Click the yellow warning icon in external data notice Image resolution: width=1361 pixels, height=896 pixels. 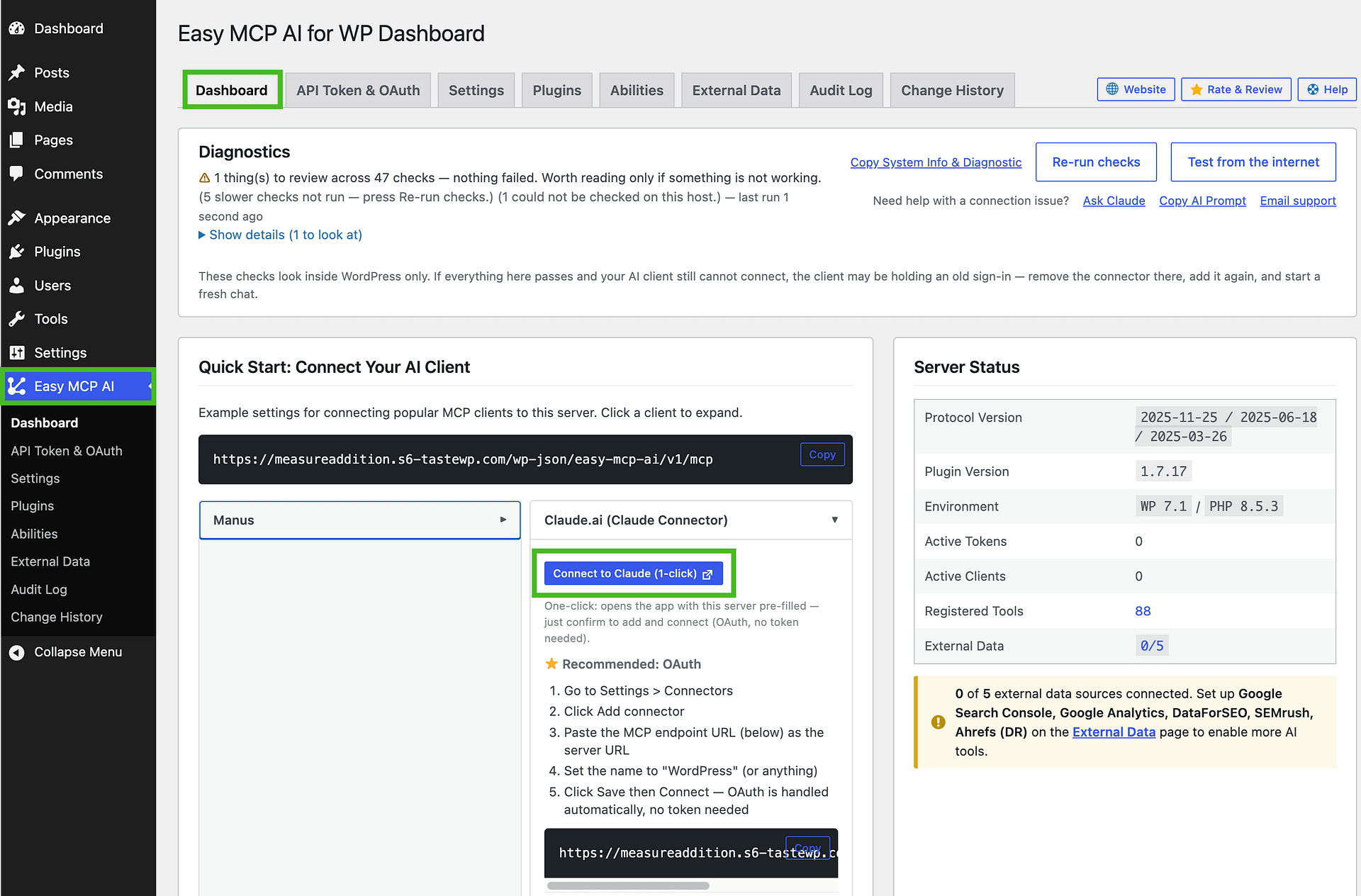click(x=938, y=722)
